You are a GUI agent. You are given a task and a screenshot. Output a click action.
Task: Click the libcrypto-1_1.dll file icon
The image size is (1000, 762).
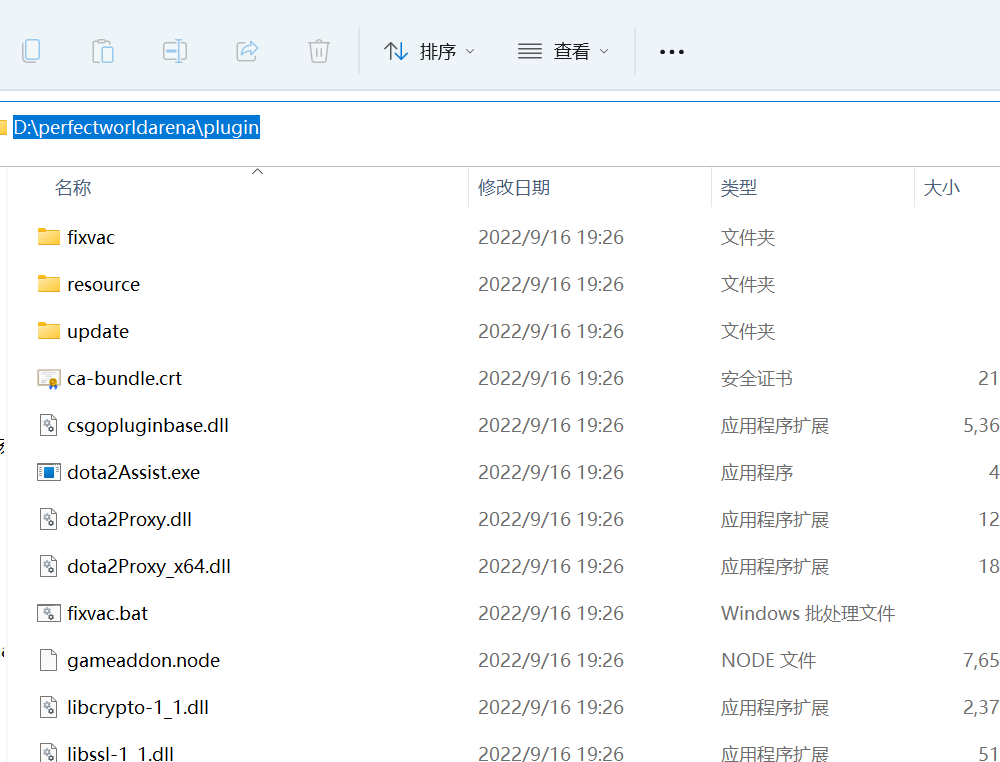[48, 707]
